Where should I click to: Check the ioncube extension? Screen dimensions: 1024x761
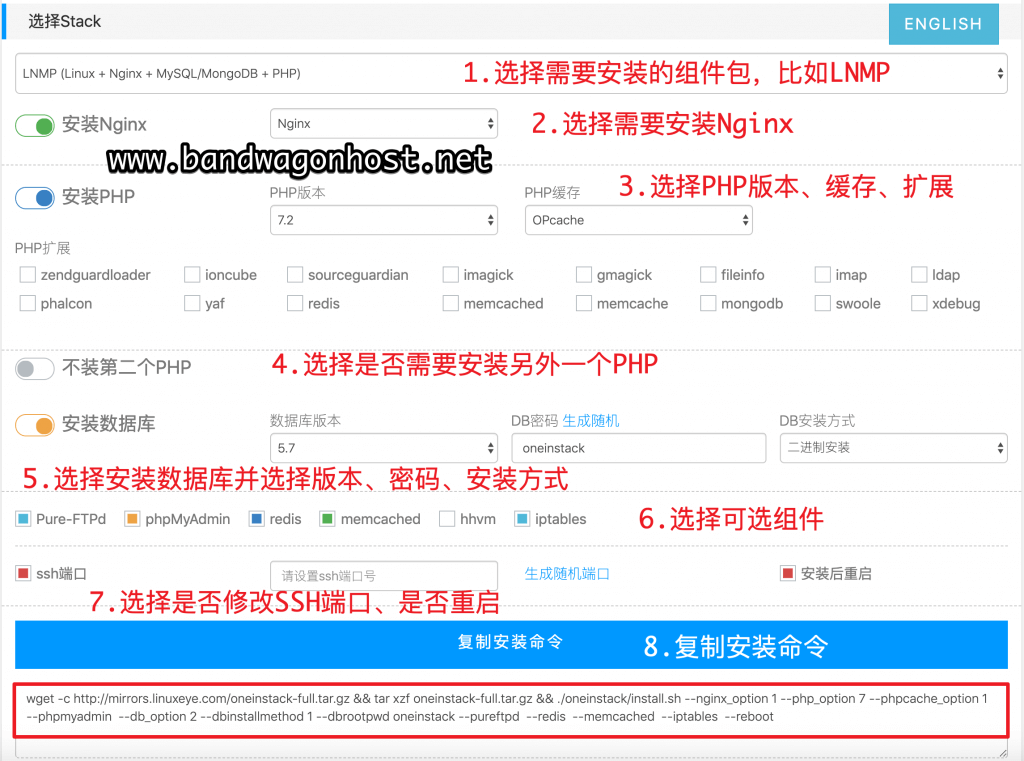click(x=192, y=274)
